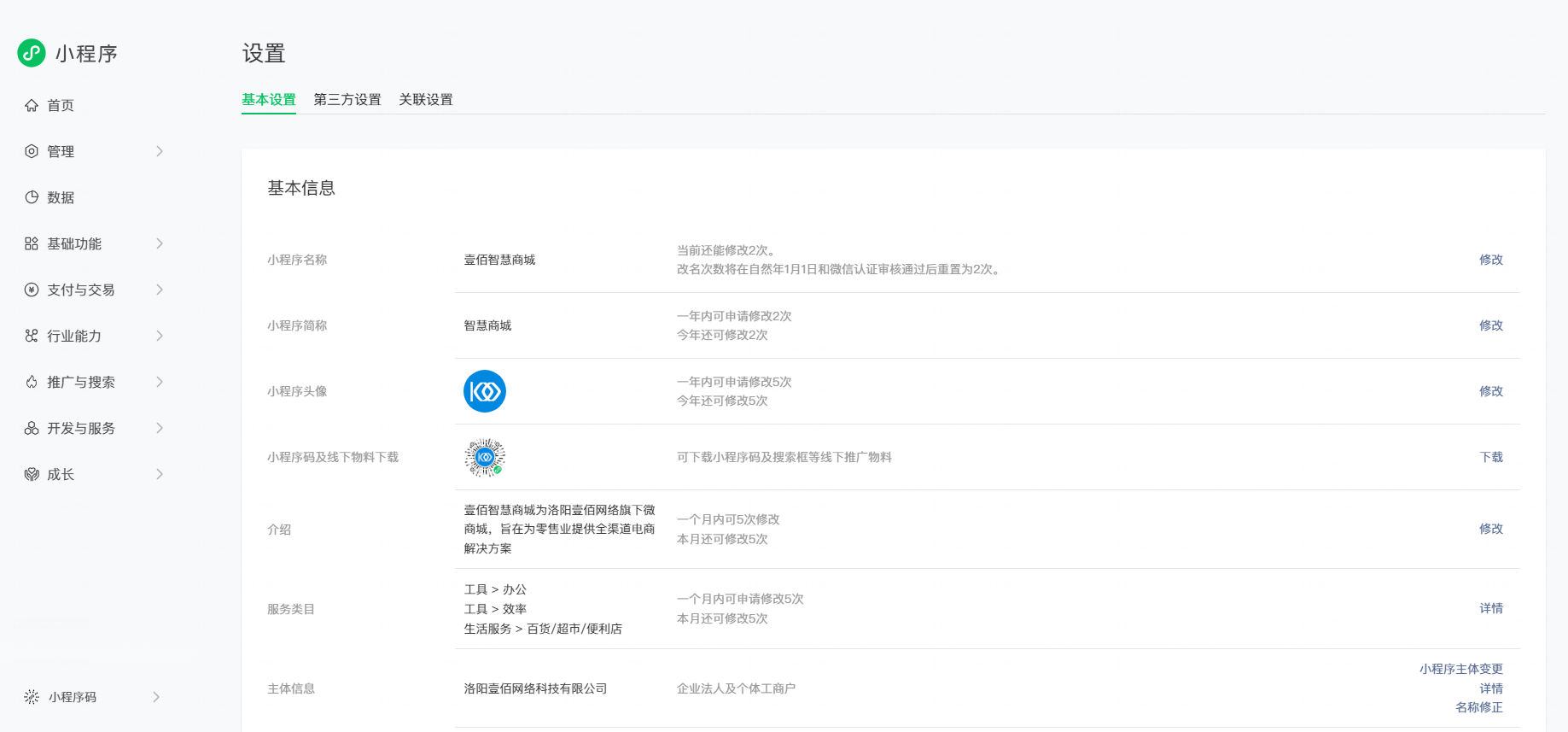This screenshot has width=1568, height=732.
Task: Expand the 推广与搜索 menu chevron
Action: tap(160, 382)
